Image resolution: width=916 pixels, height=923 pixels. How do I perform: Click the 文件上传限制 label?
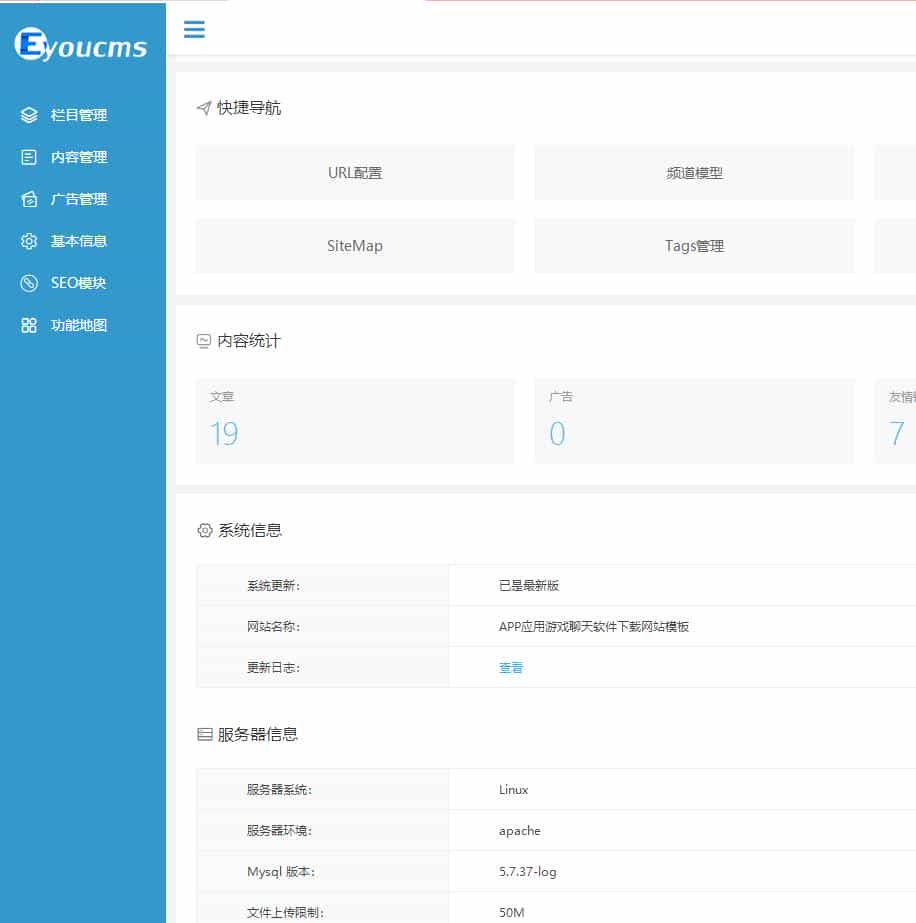285,912
